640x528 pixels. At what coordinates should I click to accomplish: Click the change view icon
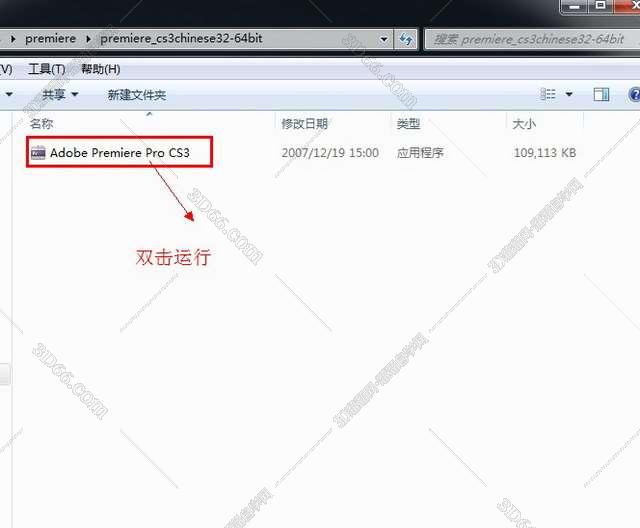pyautogui.click(x=548, y=95)
